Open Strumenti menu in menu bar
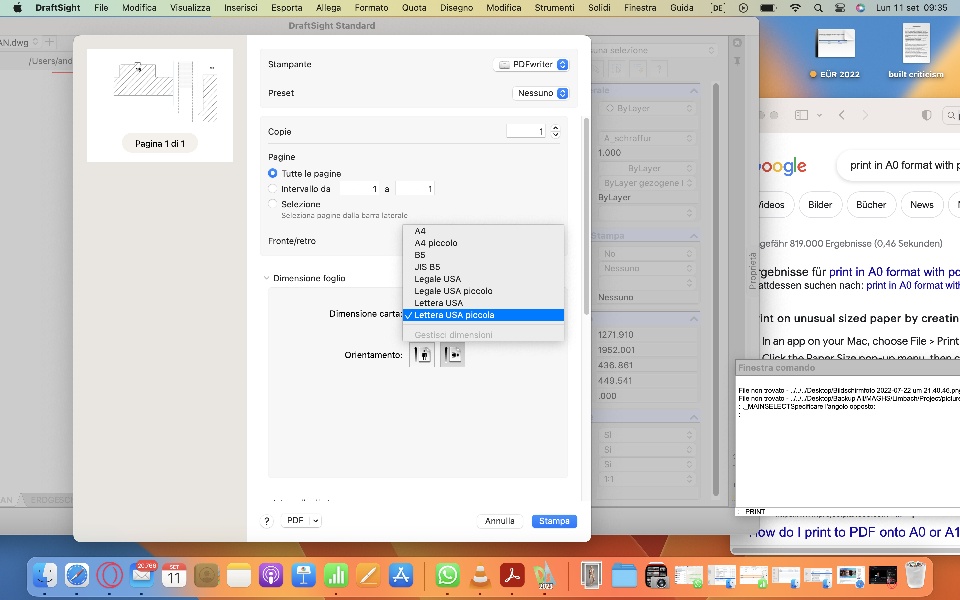This screenshot has width=960, height=600. pos(554,8)
